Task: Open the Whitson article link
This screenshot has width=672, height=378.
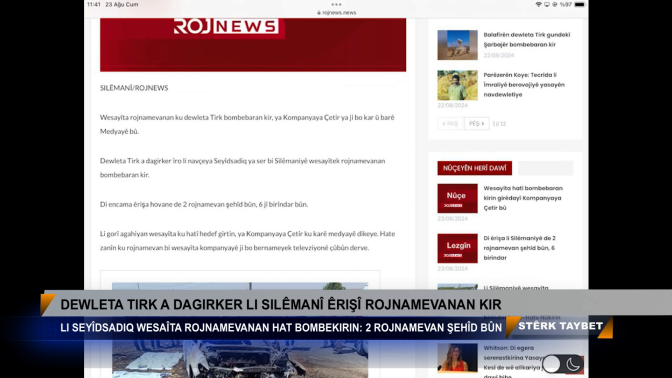Action: [512, 362]
